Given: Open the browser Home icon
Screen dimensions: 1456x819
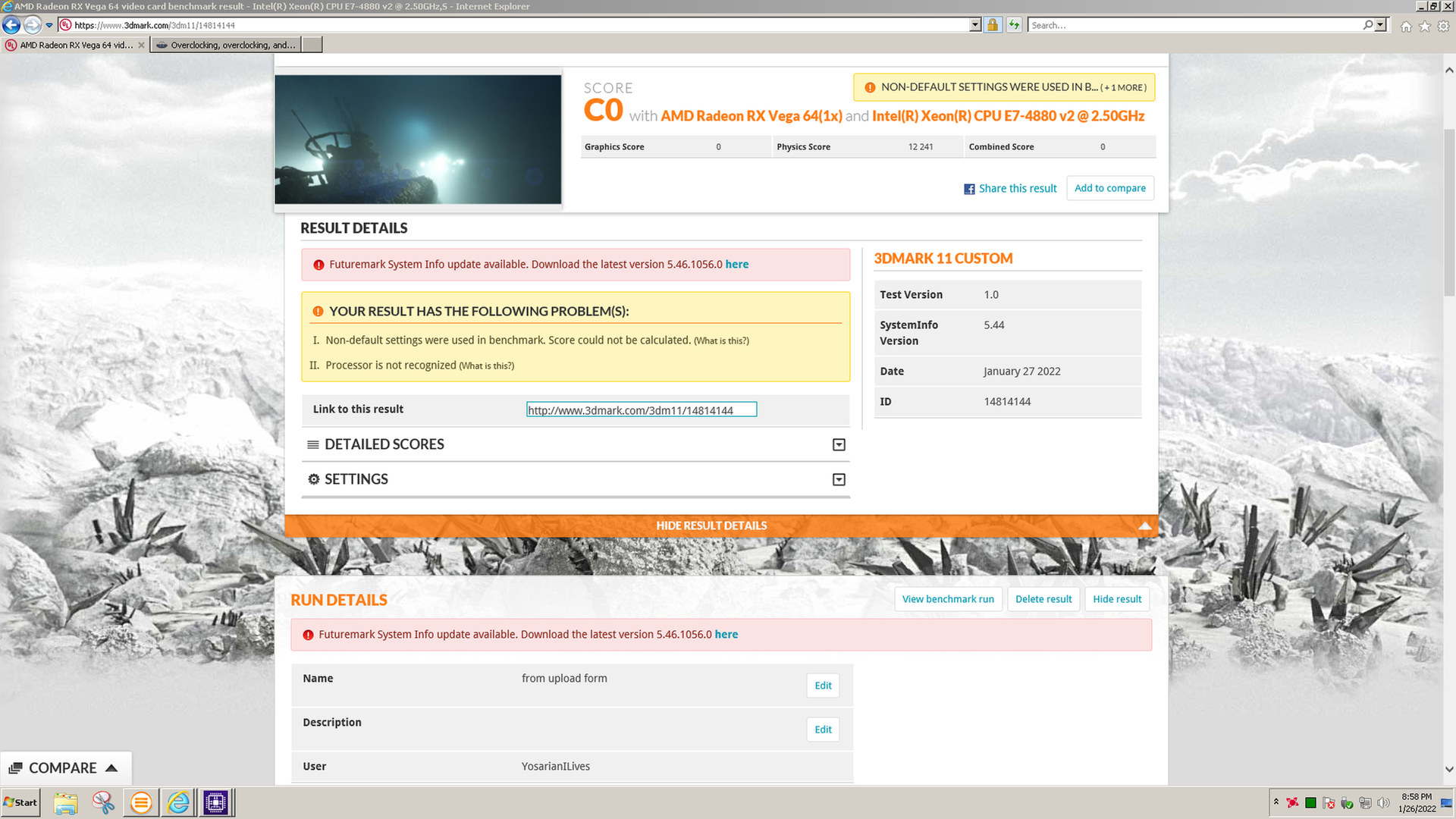Looking at the screenshot, I should [1406, 26].
